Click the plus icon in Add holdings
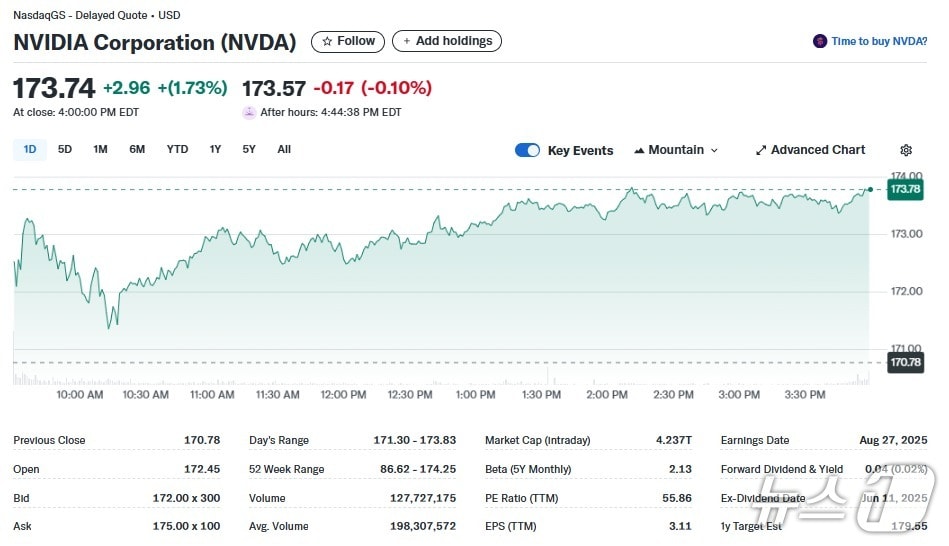 [x=406, y=41]
